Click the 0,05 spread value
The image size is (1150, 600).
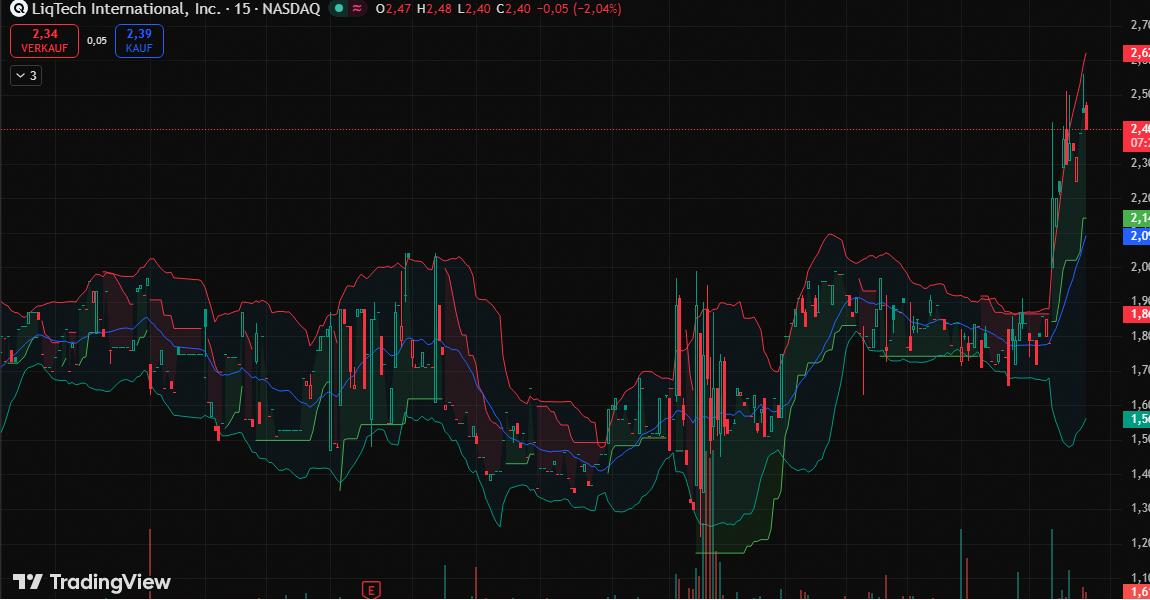point(95,41)
